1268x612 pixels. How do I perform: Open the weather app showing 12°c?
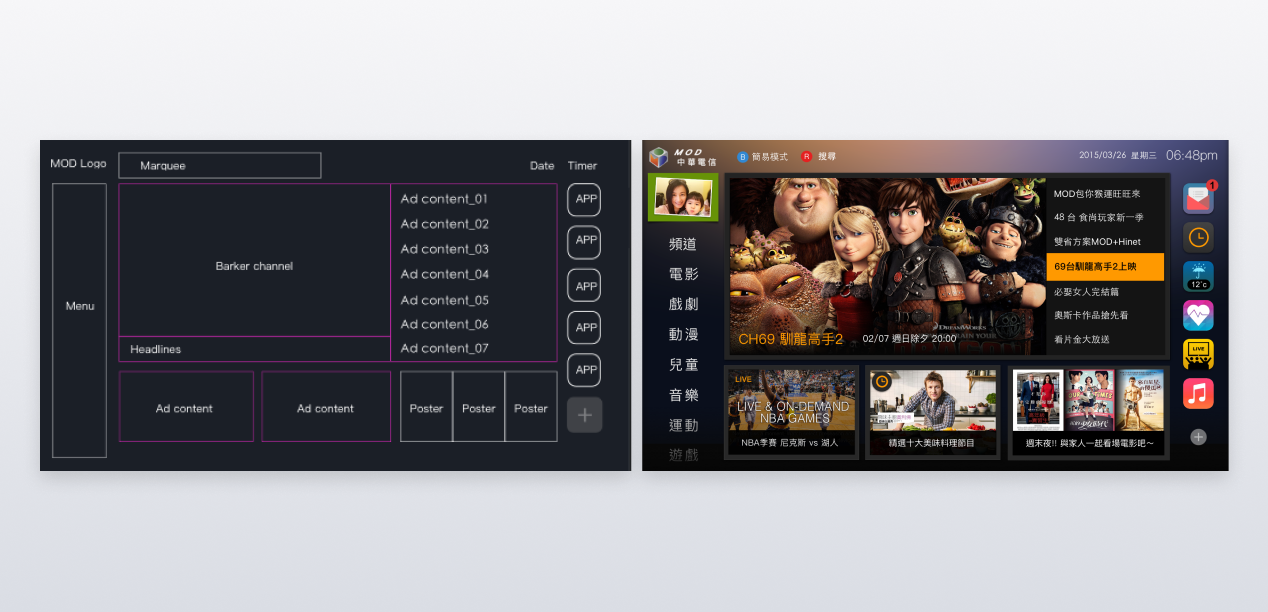[1198, 276]
